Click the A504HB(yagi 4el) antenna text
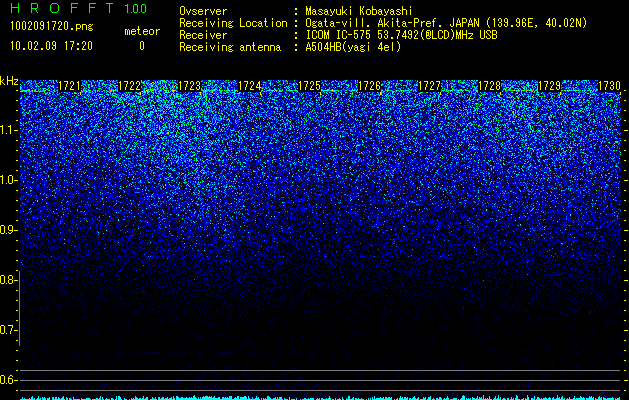Screen dimensions: 629x400 pyautogui.click(x=353, y=47)
